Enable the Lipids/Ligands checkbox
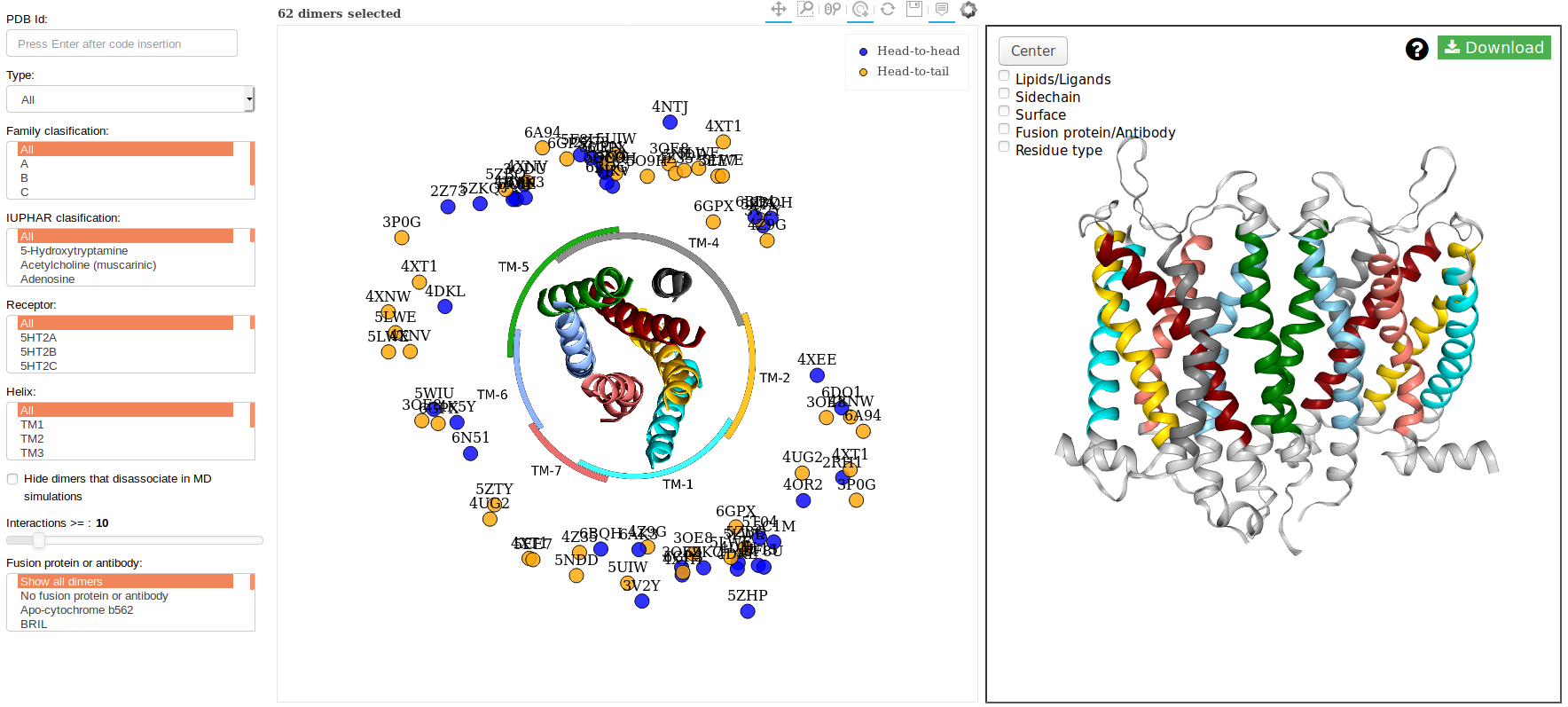Image resolution: width=1568 pixels, height=707 pixels. (x=1004, y=76)
